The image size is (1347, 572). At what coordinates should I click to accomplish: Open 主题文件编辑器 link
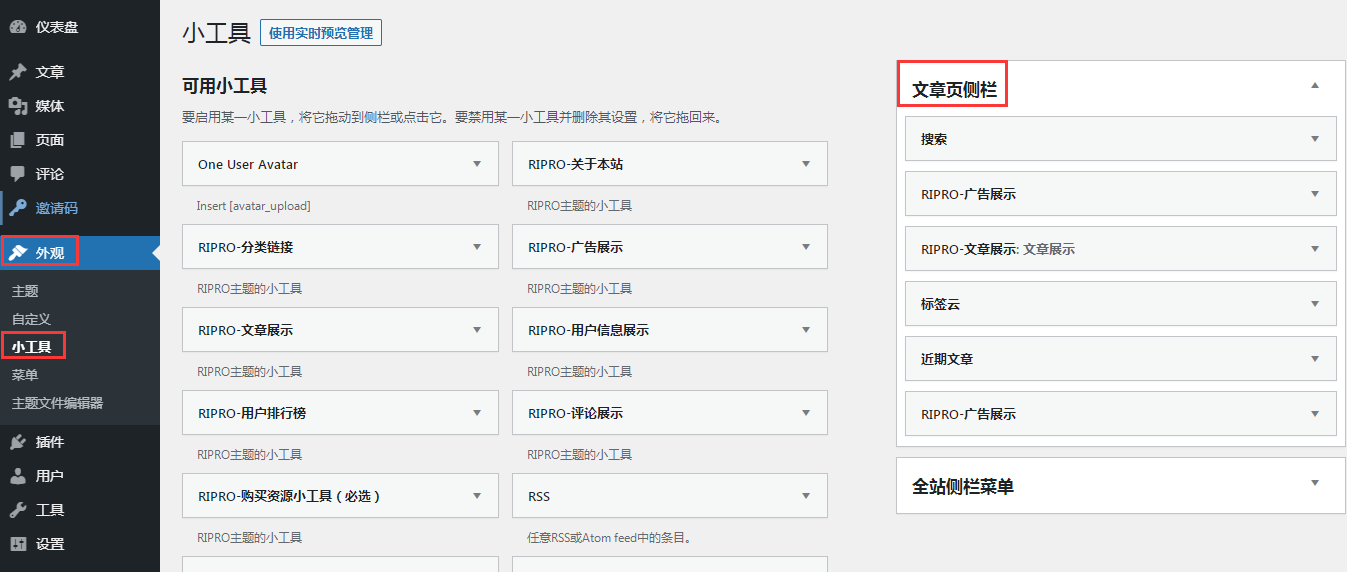pos(57,403)
